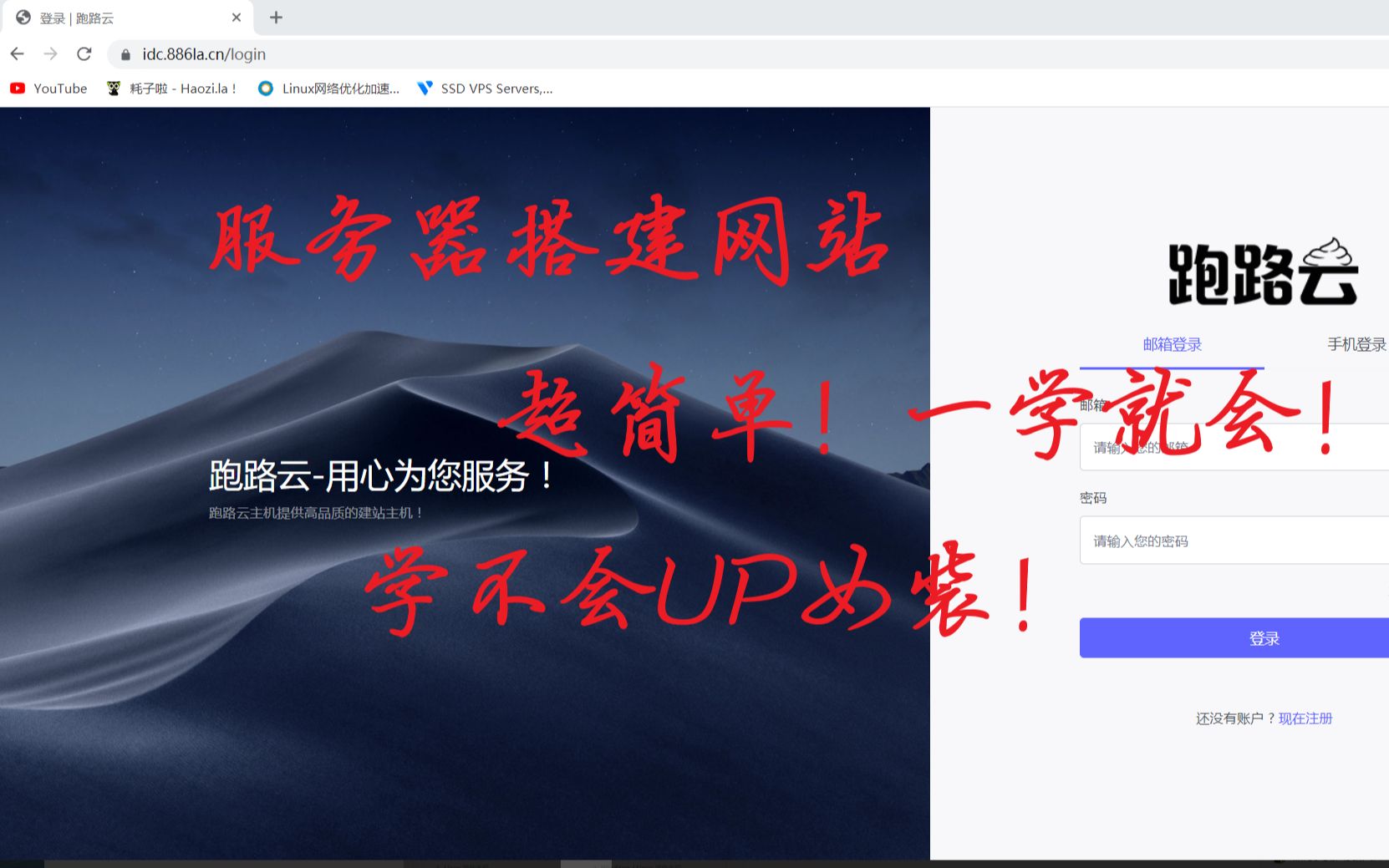
Task: Click the favicon on the 登录 | 跑路云 tab
Action: tap(22, 17)
